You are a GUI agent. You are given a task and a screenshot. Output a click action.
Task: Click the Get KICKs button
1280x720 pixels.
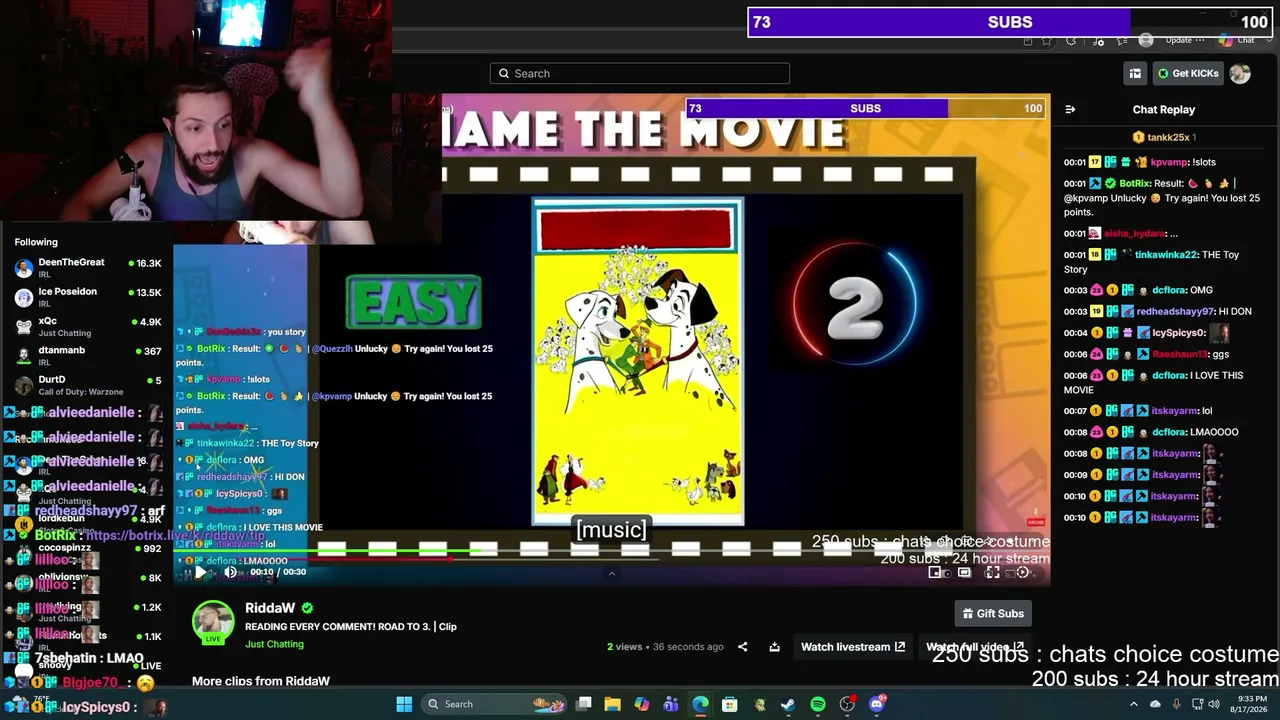coord(1188,73)
